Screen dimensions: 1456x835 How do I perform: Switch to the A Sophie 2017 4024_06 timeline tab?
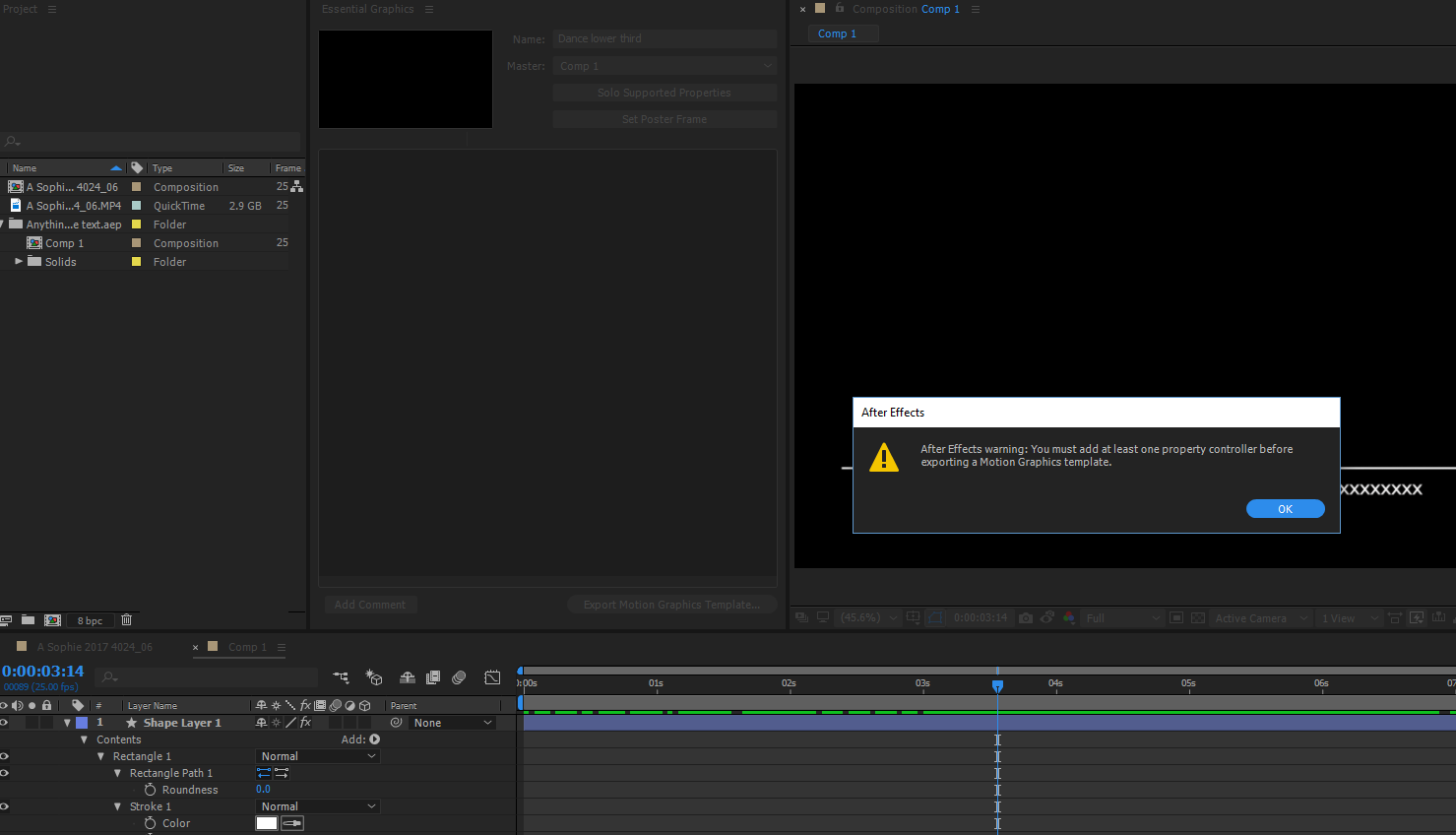pos(94,646)
